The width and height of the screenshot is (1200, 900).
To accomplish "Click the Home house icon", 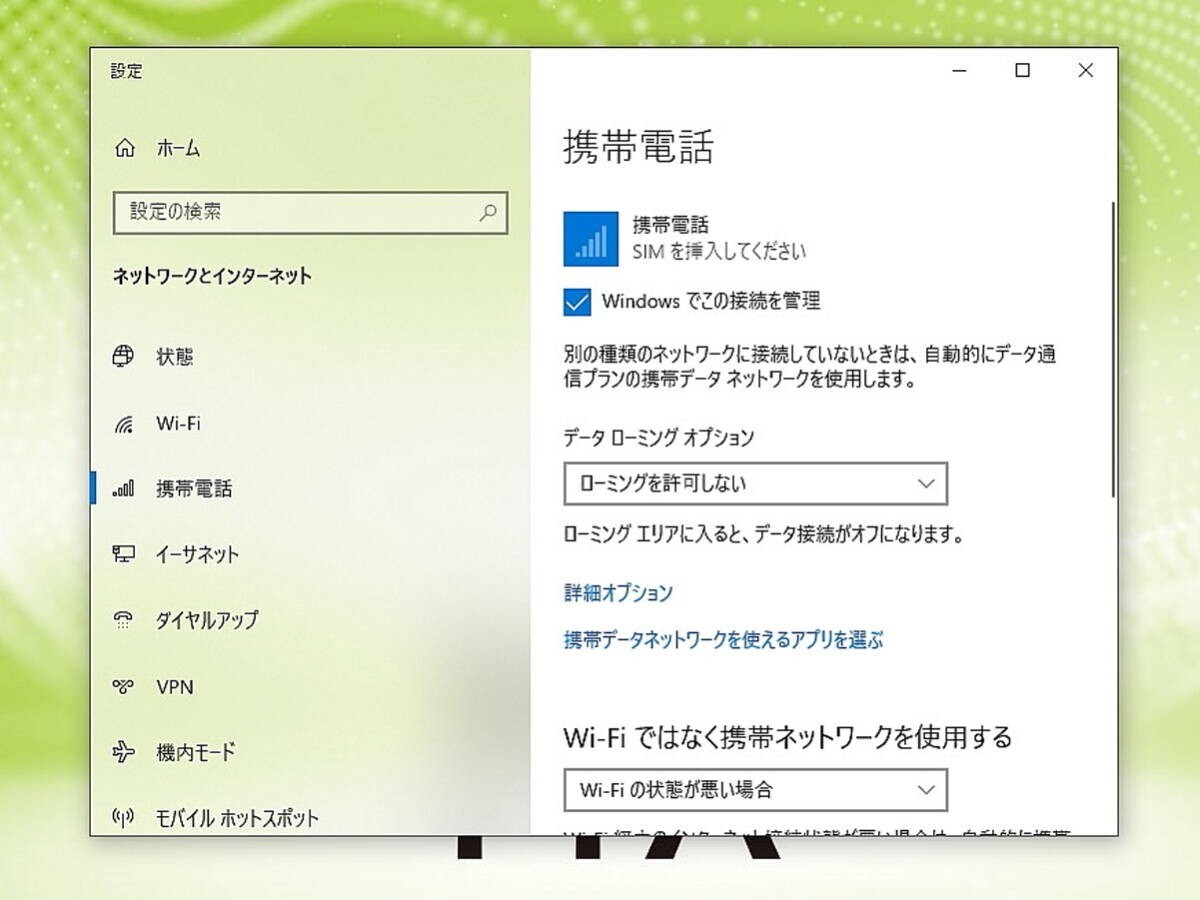I will (125, 148).
